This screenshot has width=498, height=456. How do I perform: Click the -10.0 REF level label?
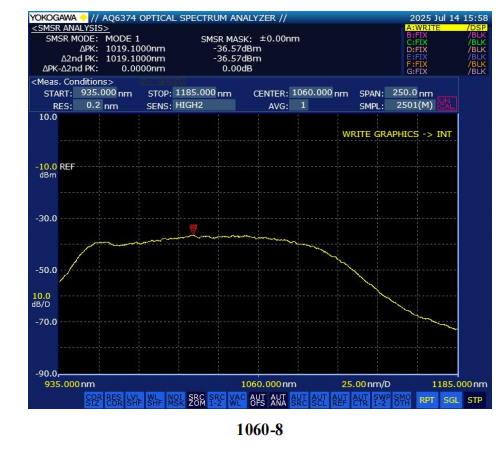pos(55,167)
